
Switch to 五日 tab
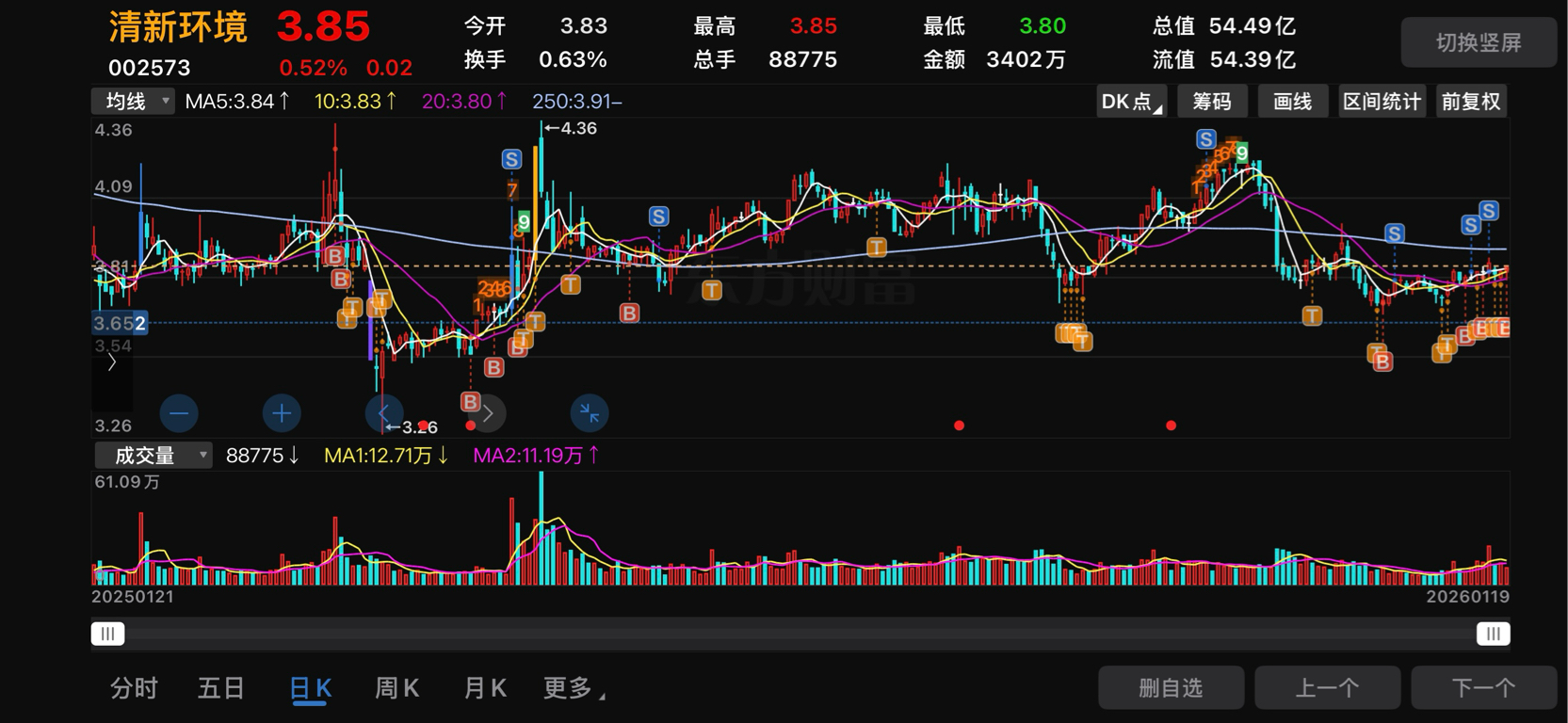(221, 688)
